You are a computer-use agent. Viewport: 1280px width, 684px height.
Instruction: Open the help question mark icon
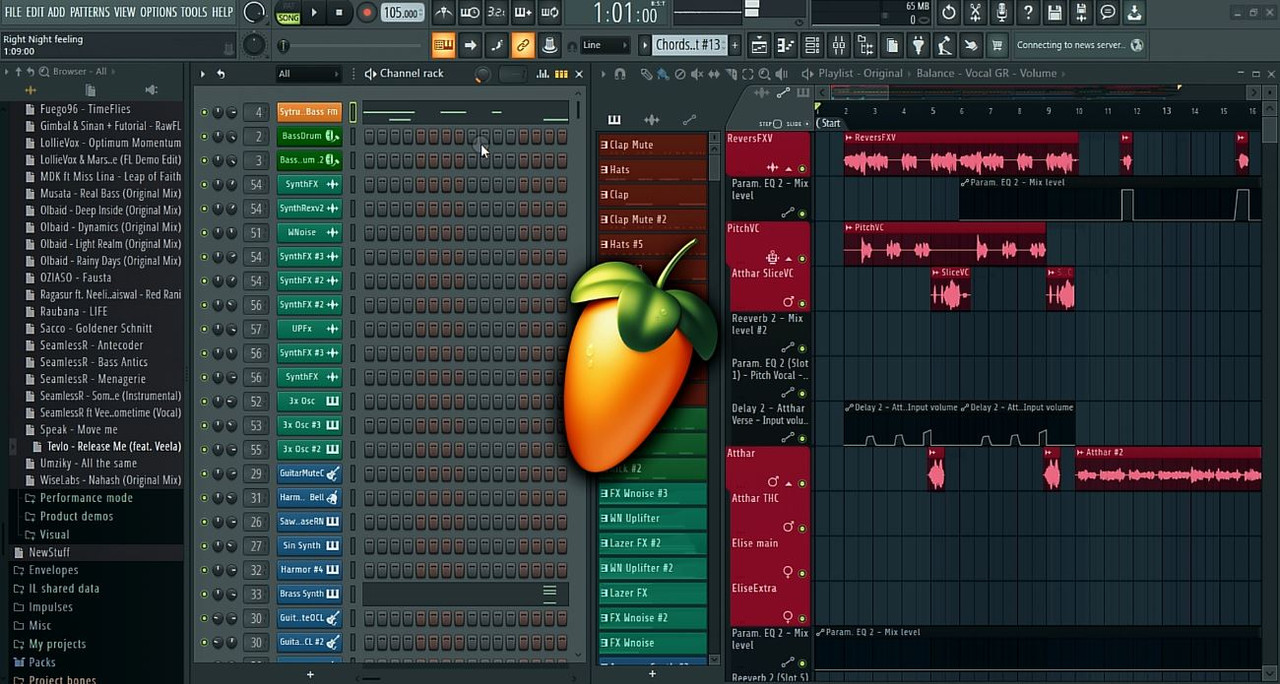click(x=1028, y=13)
